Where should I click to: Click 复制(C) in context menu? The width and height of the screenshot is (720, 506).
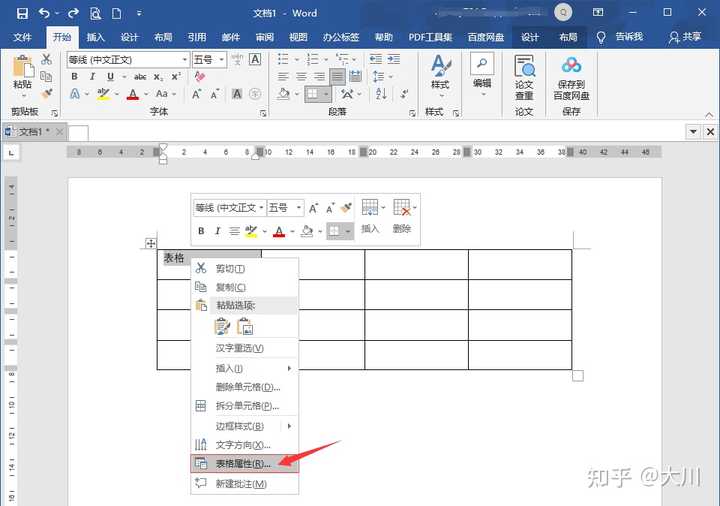[245, 287]
